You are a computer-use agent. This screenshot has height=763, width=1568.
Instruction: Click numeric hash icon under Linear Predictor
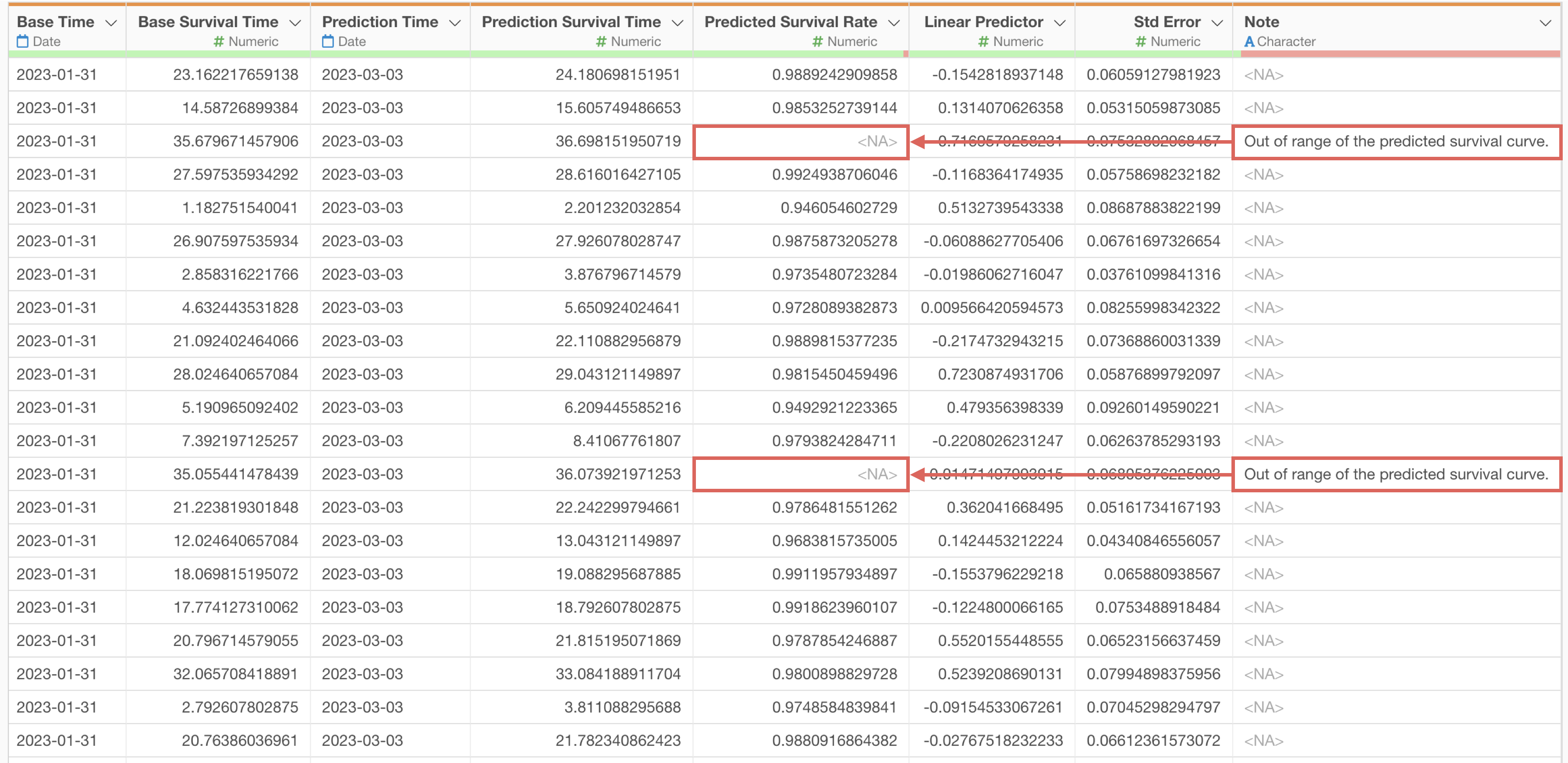(983, 41)
